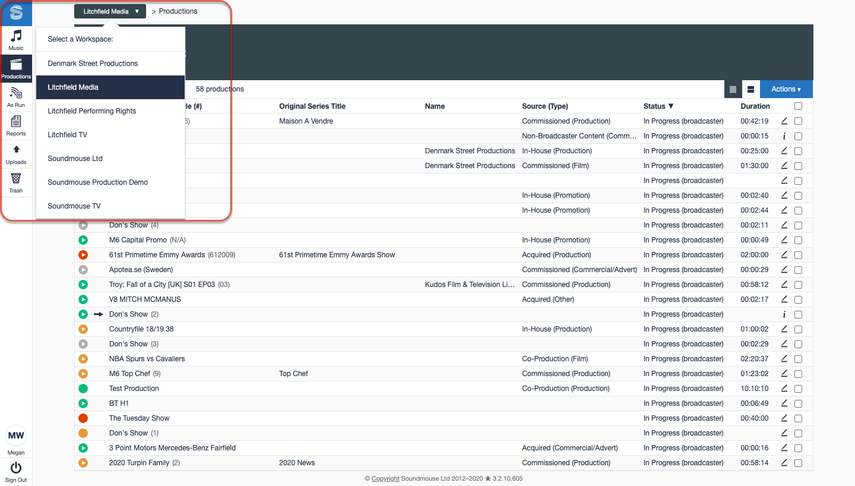Open 3 Point Motors Mercedes-Benz Fairfield production
855x486 pixels.
pos(172,448)
